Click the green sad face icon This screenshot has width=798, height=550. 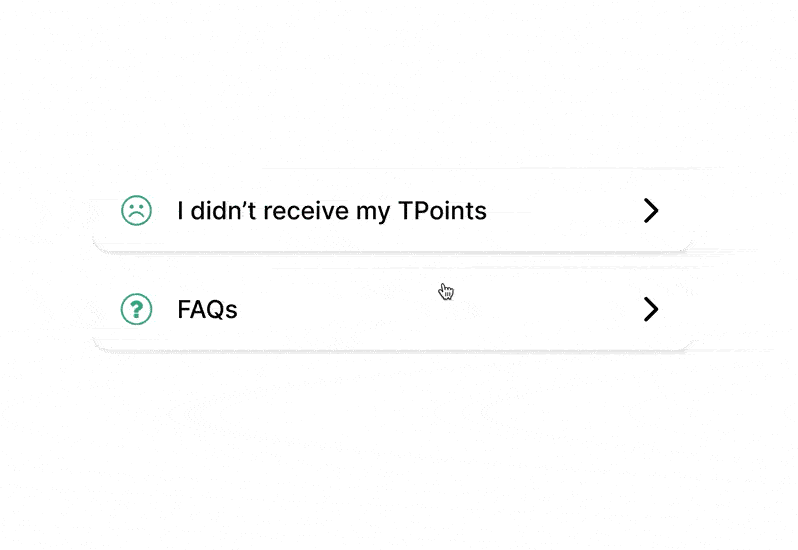[136, 210]
